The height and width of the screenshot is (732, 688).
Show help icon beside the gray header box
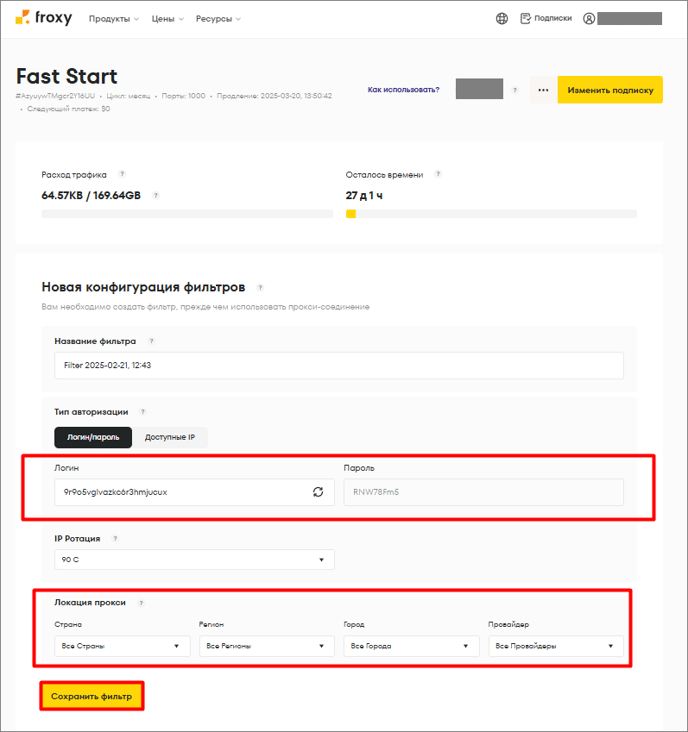tap(515, 90)
